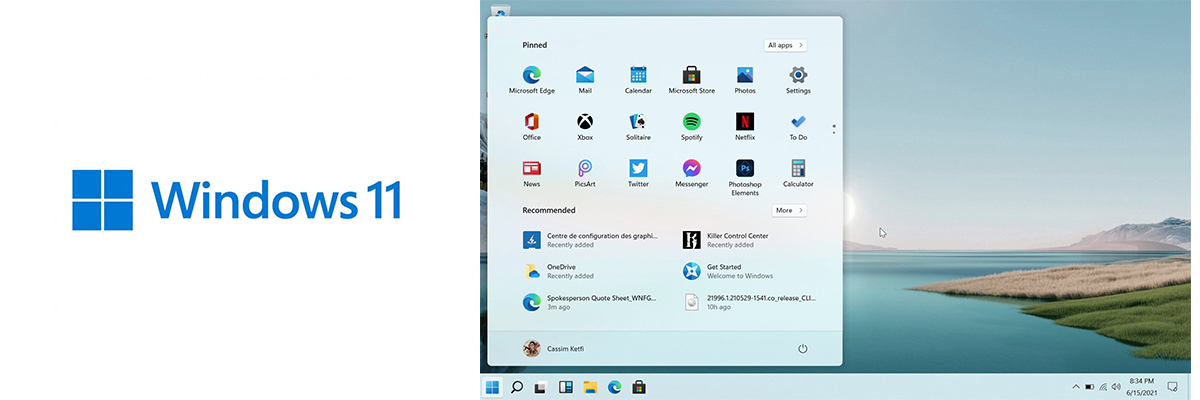Image resolution: width=1200 pixels, height=400 pixels.
Task: Open Task View on the taskbar
Action: click(x=541, y=387)
